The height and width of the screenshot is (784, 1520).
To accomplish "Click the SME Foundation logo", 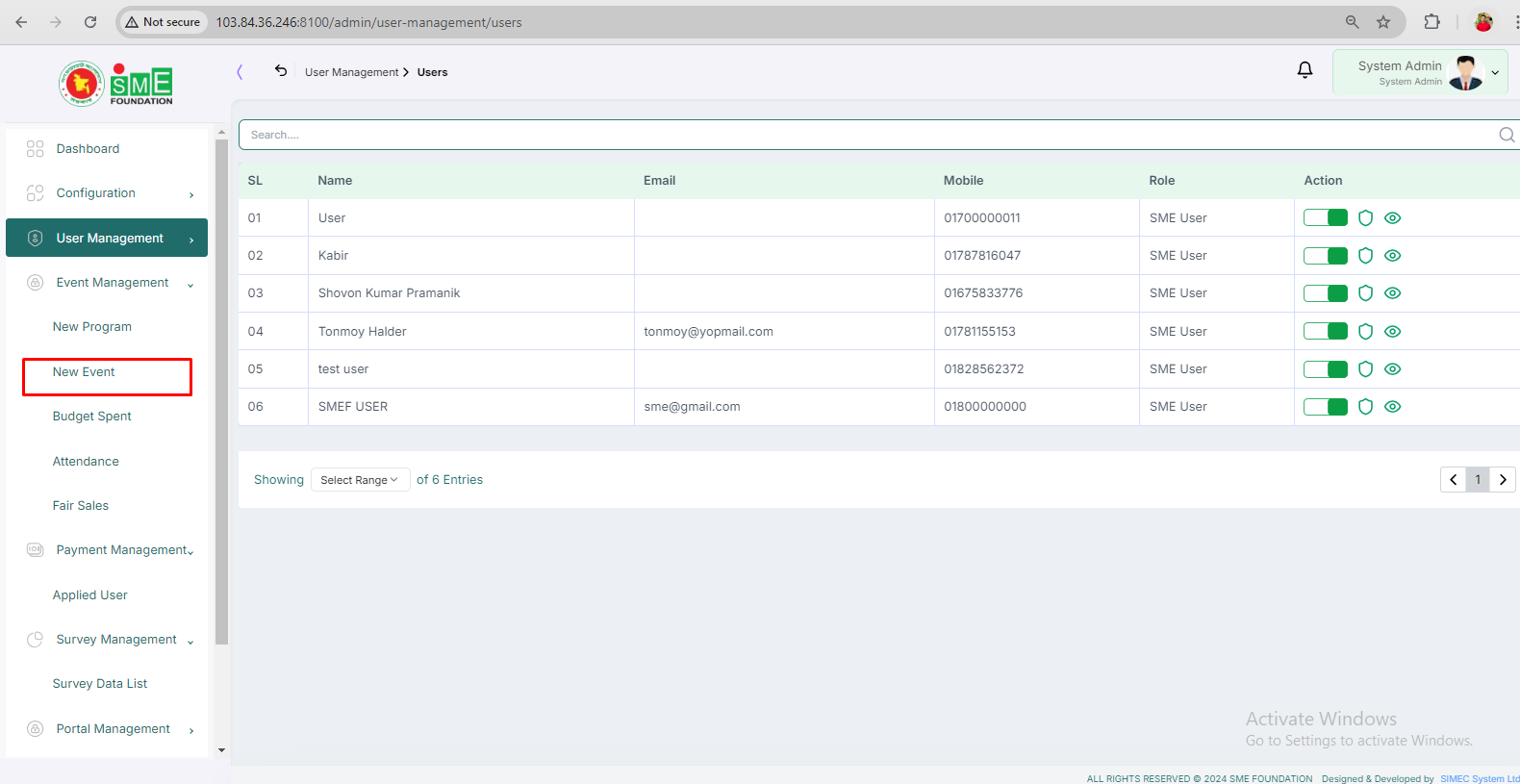I will pyautogui.click(x=115, y=84).
